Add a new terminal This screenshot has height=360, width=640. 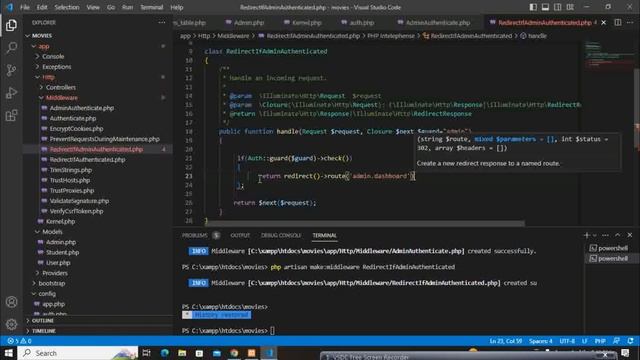(587, 235)
